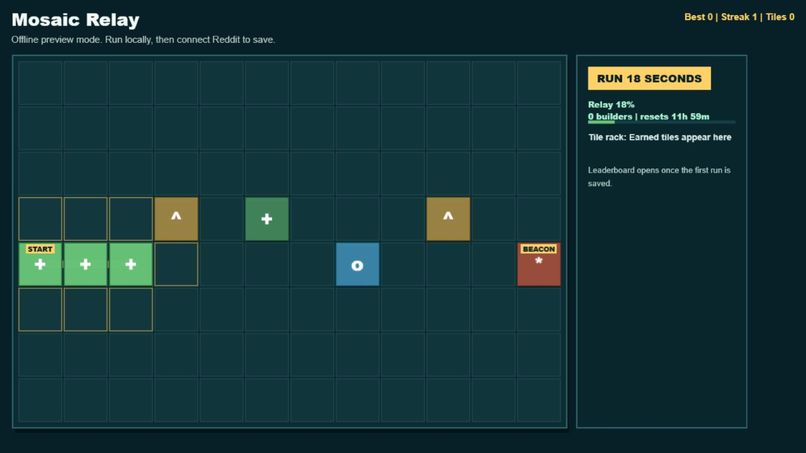
Task: Select the green plus tile immediately right of START
Action: click(x=85, y=264)
